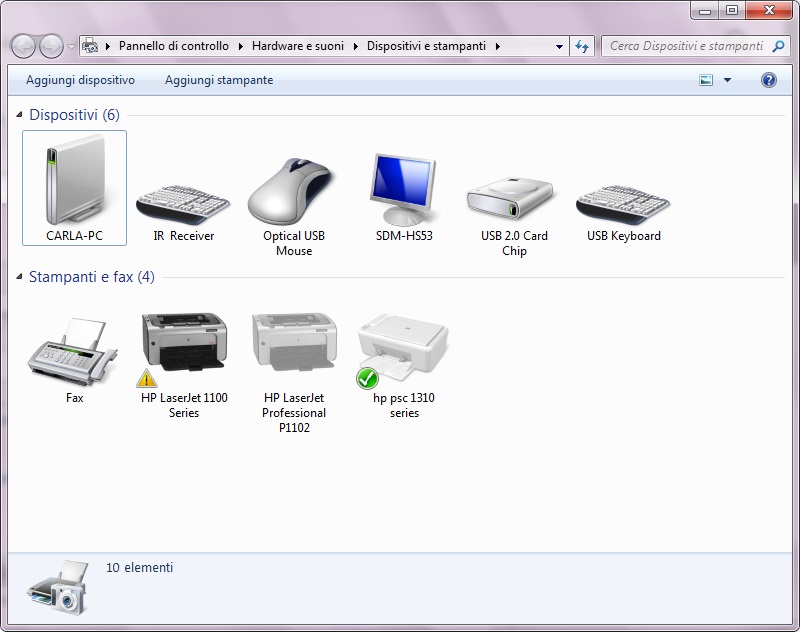
Task: Go to Hardware e suoni breadcrumb
Action: [x=298, y=46]
